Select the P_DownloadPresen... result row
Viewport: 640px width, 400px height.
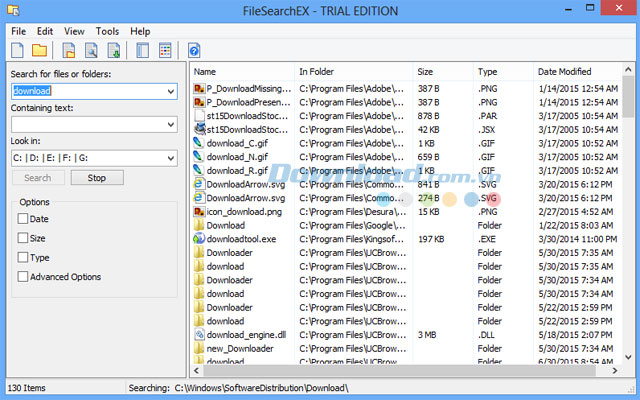[x=407, y=102]
